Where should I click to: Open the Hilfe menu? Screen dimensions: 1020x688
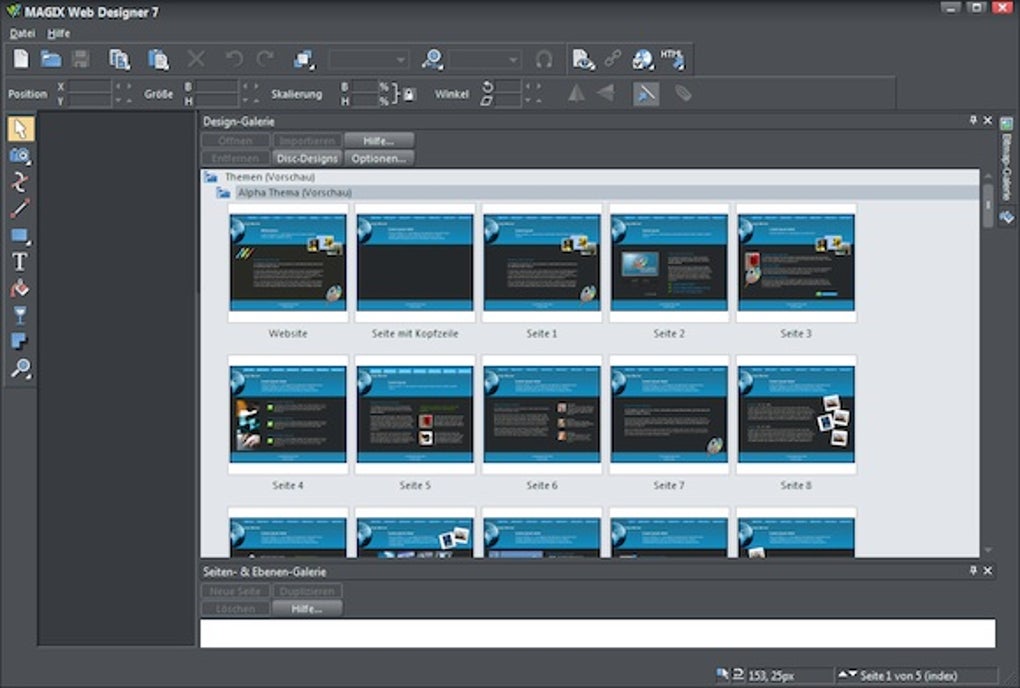coord(59,33)
